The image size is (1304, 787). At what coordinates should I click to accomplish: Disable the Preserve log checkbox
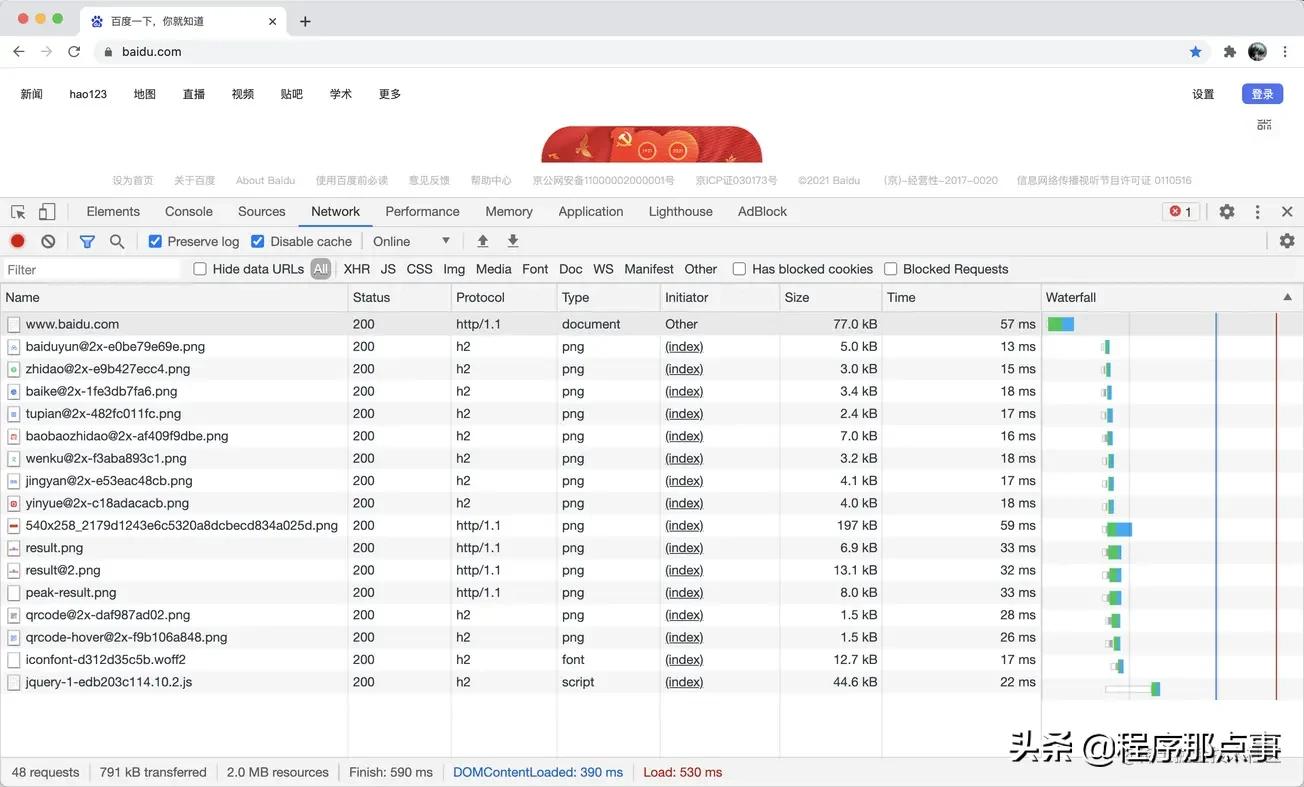(x=155, y=241)
